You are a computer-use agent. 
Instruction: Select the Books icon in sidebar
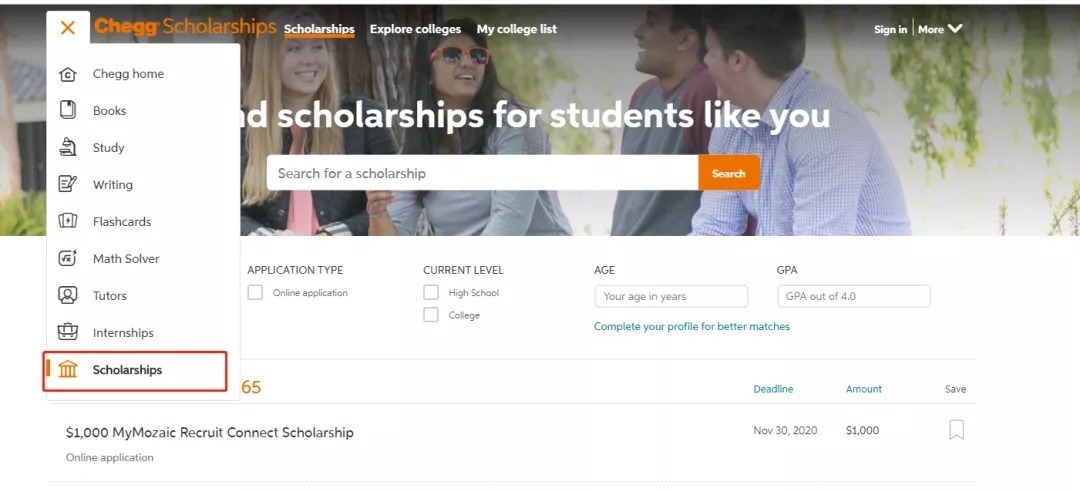(x=68, y=111)
